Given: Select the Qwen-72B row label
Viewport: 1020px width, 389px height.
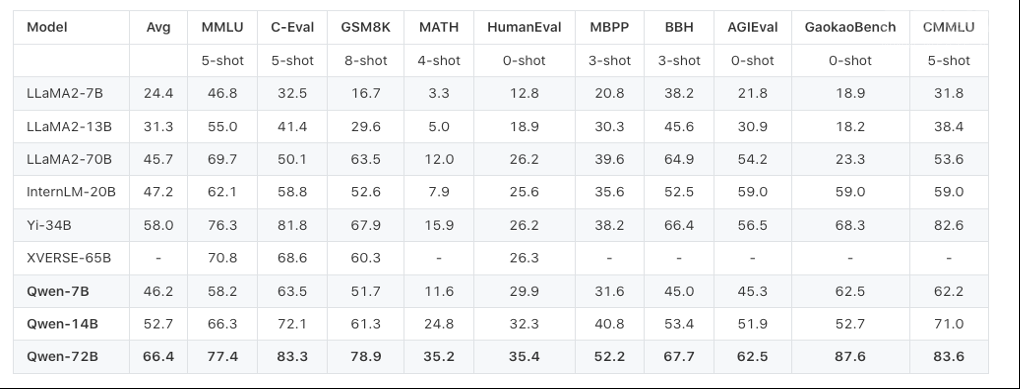Looking at the screenshot, I should coord(58,356).
